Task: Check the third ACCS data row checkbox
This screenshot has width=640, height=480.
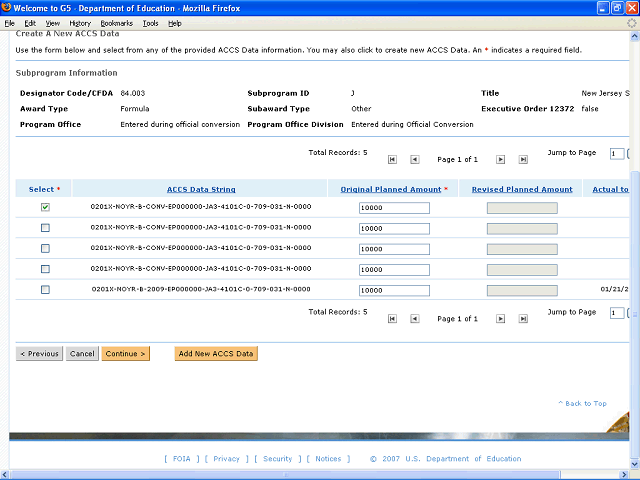Action: pos(45,248)
